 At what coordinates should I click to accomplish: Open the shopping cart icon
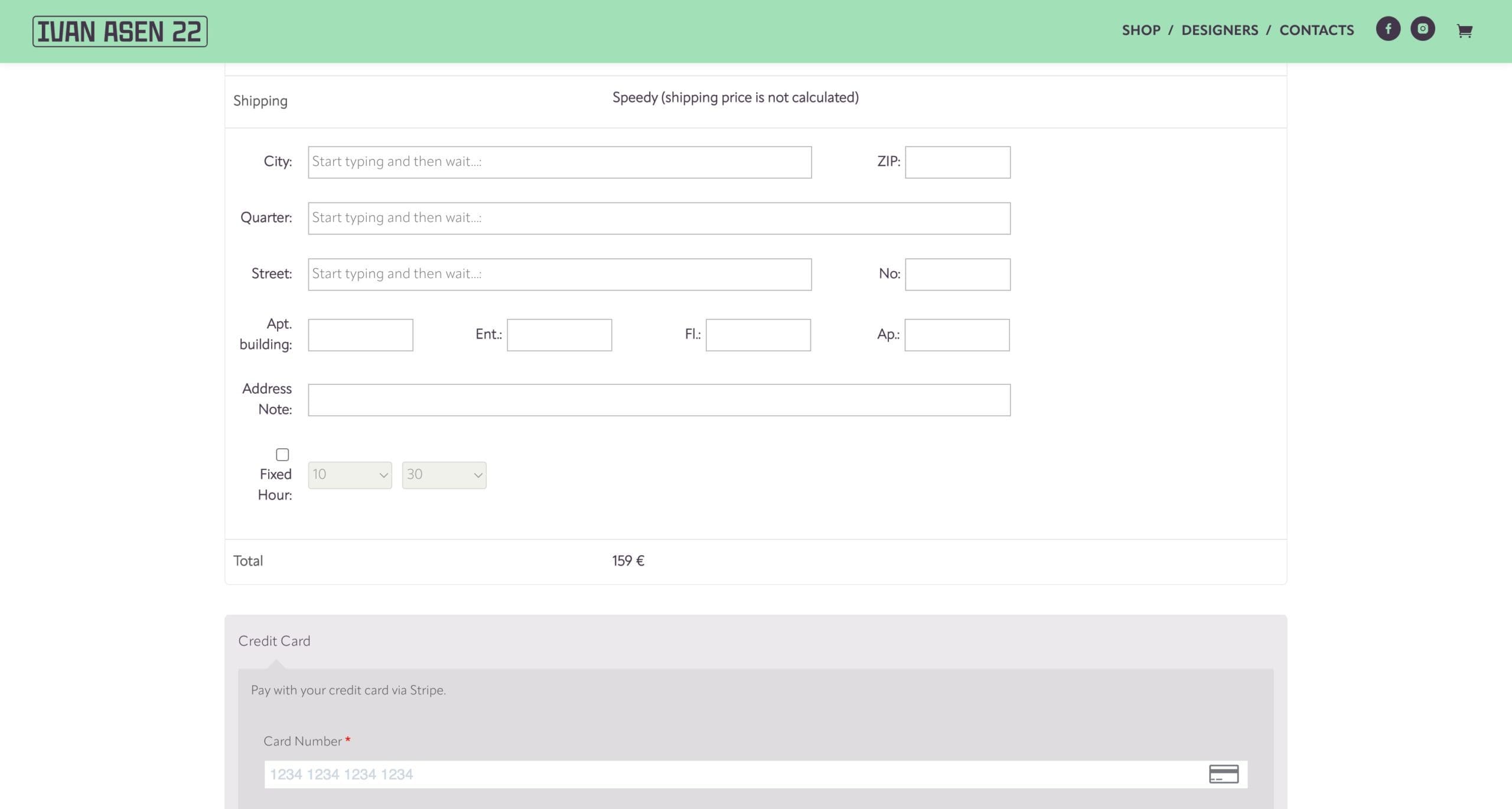pyautogui.click(x=1464, y=31)
